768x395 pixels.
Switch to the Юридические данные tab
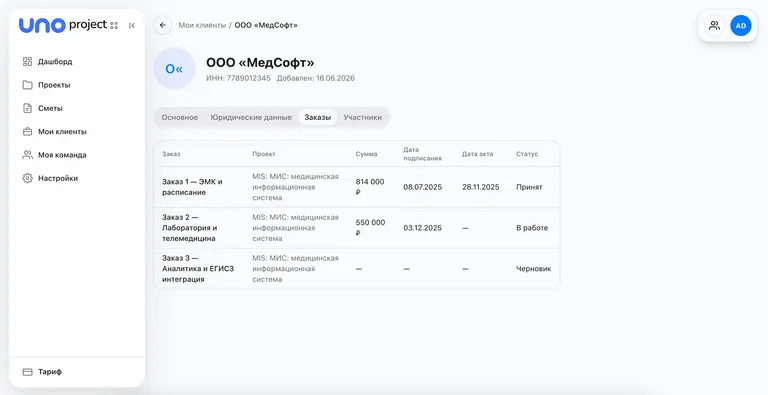point(251,118)
